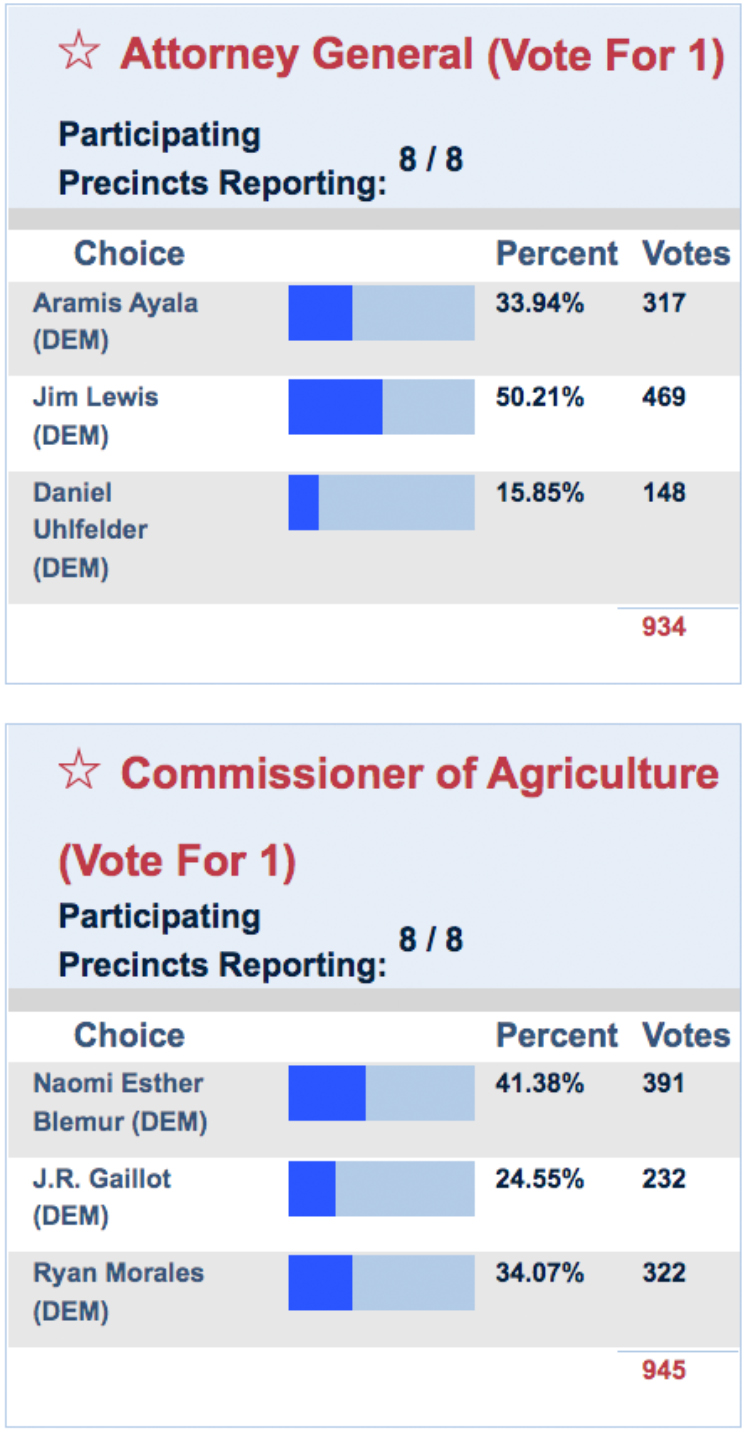Select Naomi Esther Blemur candidate name
Viewport: 750px width, 1448px height.
pyautogui.click(x=119, y=1084)
